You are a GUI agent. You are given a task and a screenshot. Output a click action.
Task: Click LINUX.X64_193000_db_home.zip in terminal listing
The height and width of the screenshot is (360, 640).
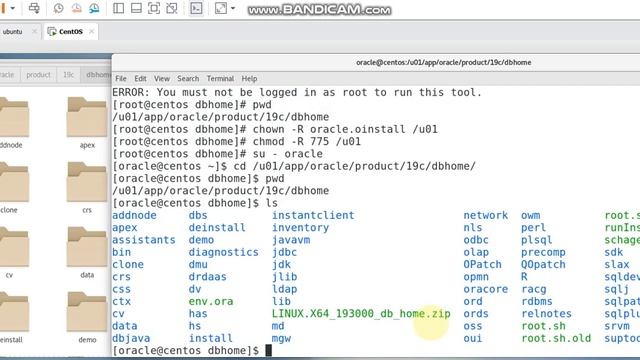tap(361, 313)
